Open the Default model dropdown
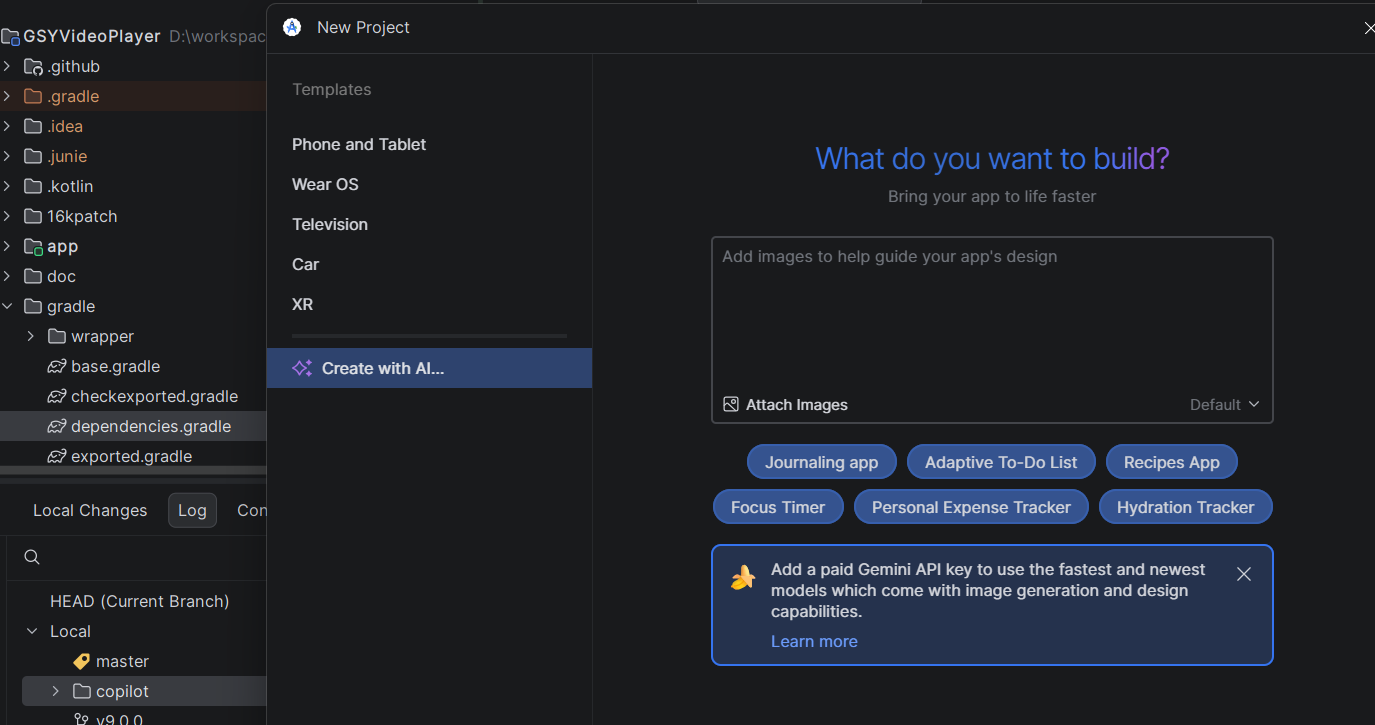 click(1225, 405)
